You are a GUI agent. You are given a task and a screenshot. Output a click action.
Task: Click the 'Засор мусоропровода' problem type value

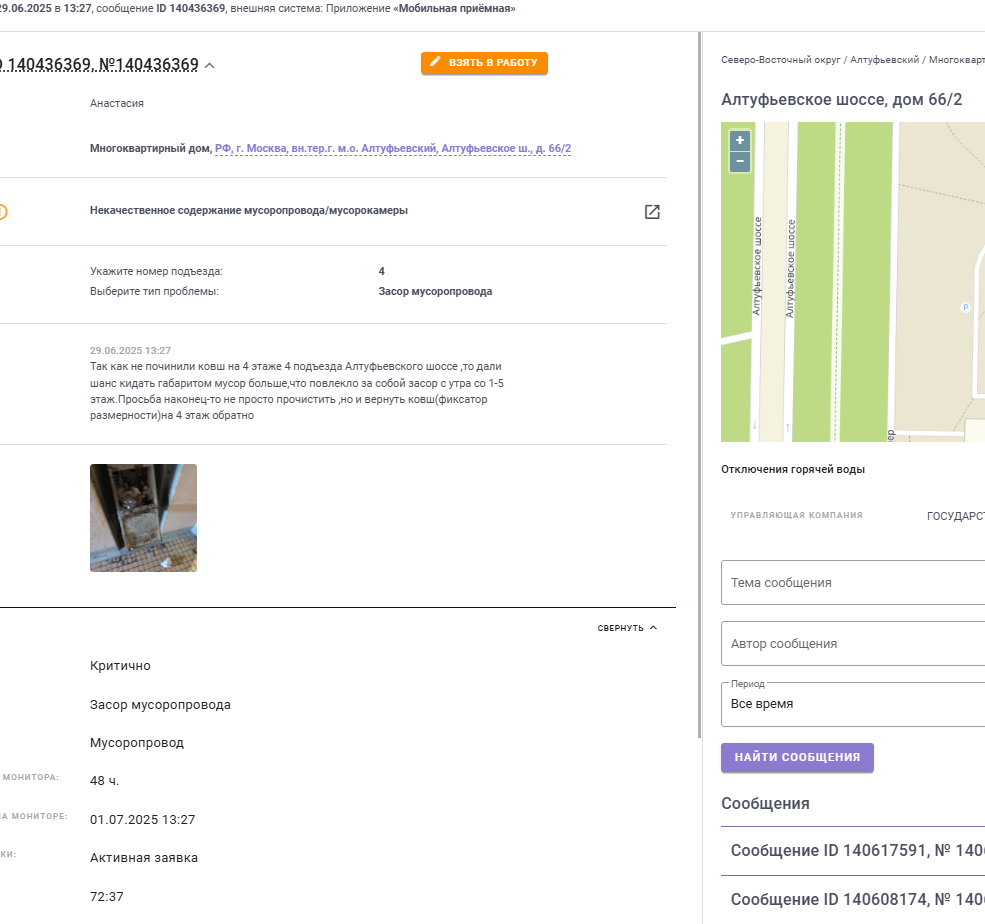(x=435, y=291)
